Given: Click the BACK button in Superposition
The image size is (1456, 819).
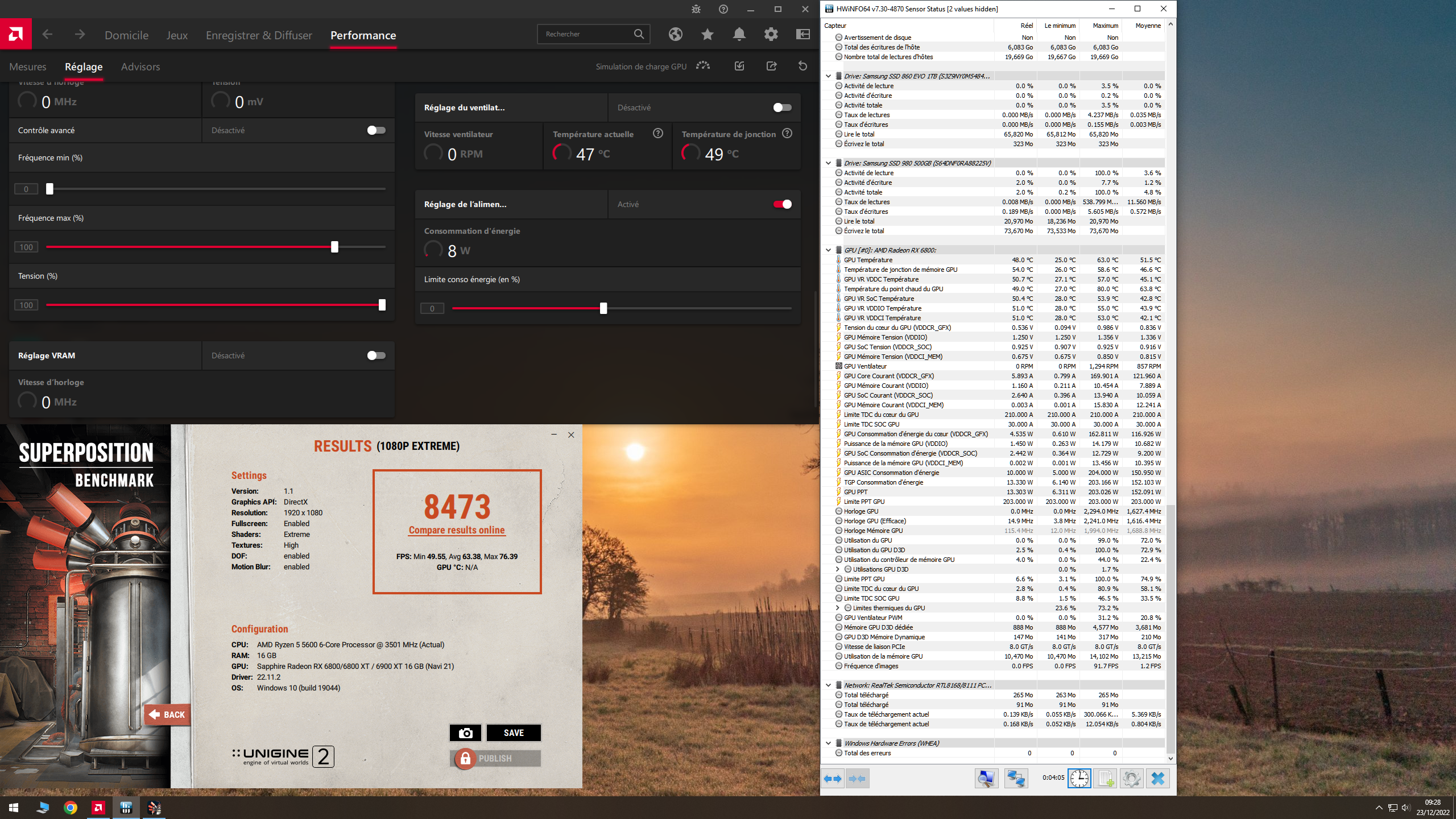Looking at the screenshot, I should coord(167,714).
